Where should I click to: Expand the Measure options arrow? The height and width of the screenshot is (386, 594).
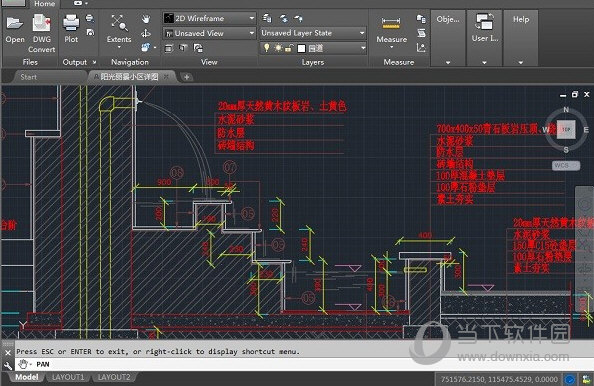[391, 47]
